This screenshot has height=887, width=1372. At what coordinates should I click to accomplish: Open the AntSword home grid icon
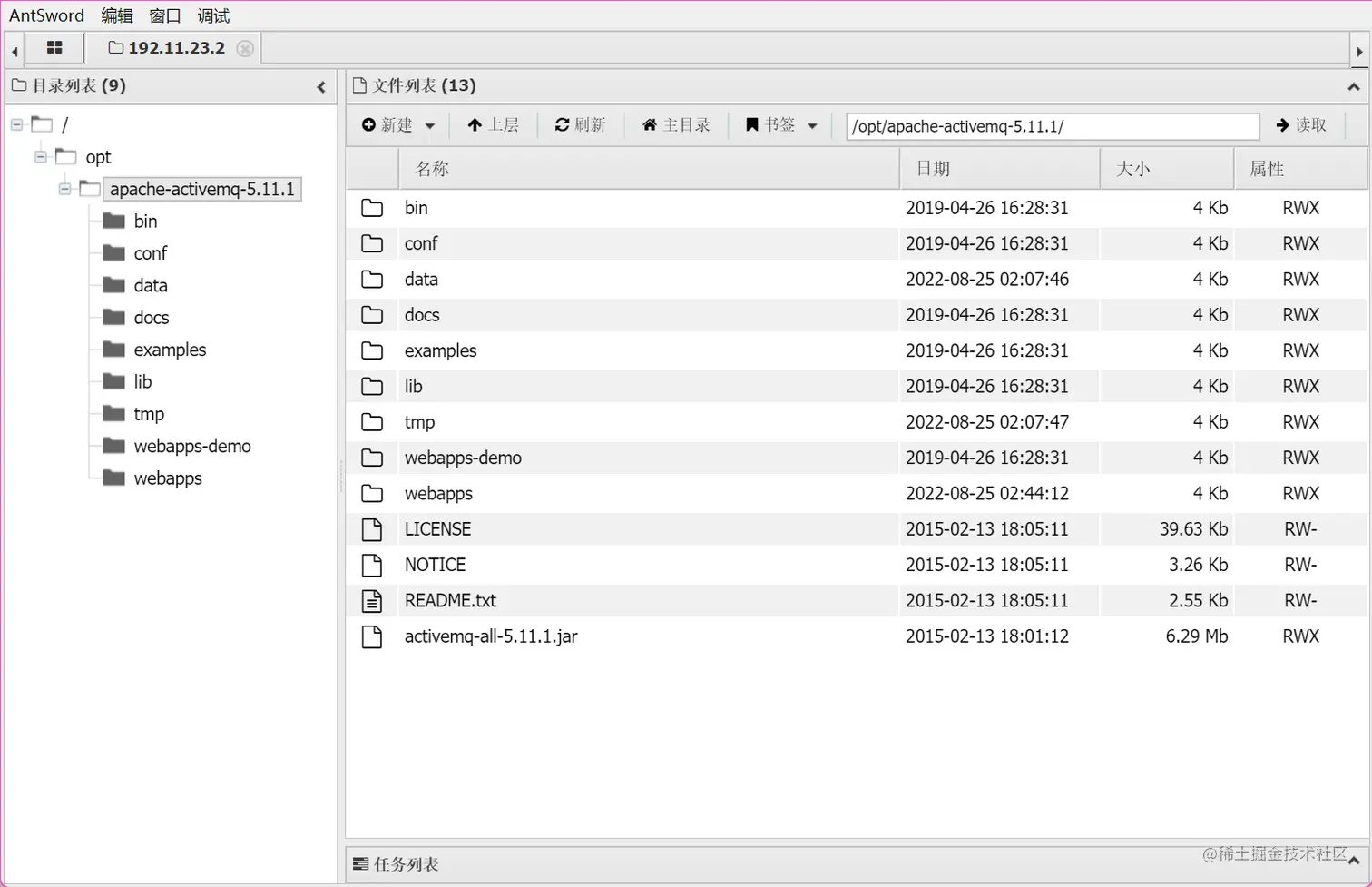[54, 48]
